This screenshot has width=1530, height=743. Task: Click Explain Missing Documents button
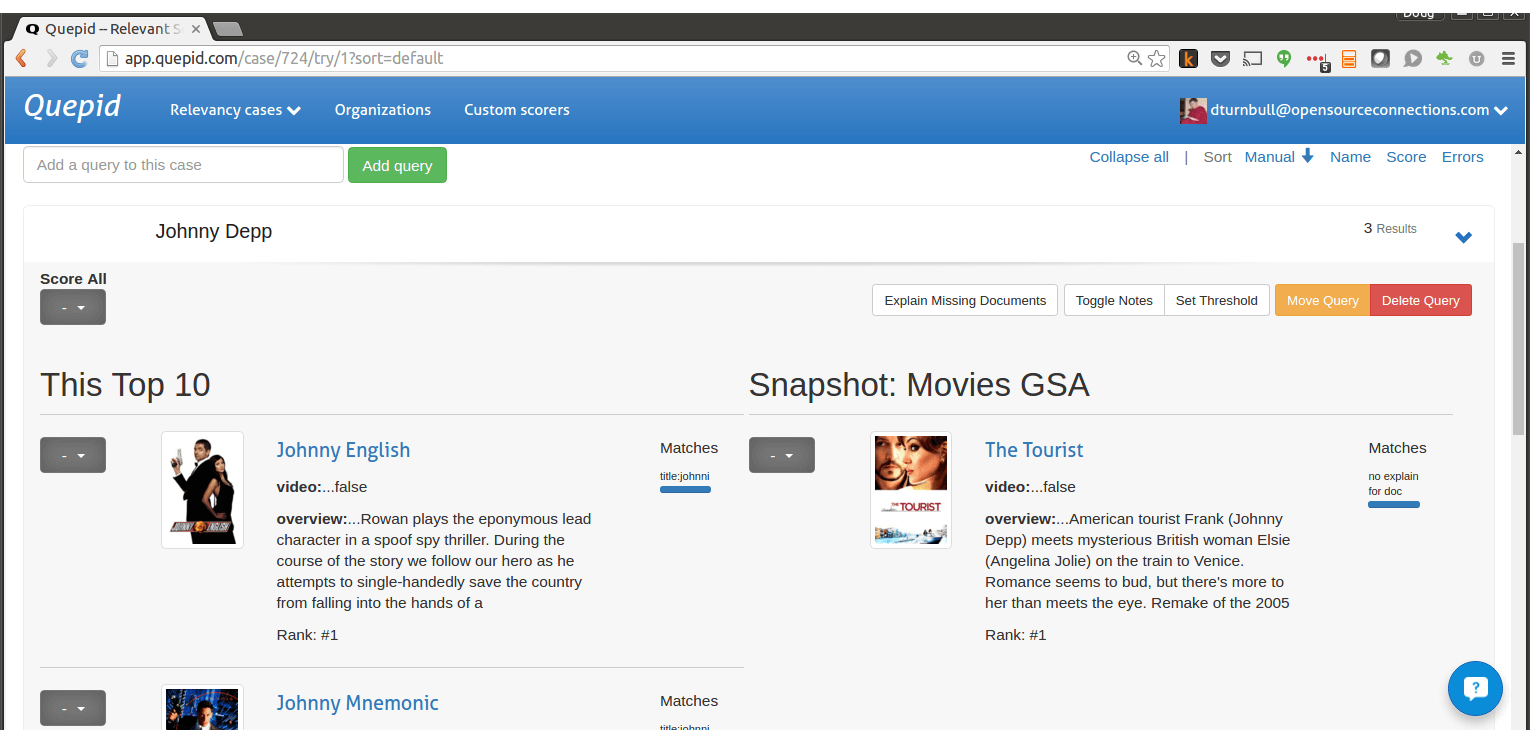[x=965, y=300]
